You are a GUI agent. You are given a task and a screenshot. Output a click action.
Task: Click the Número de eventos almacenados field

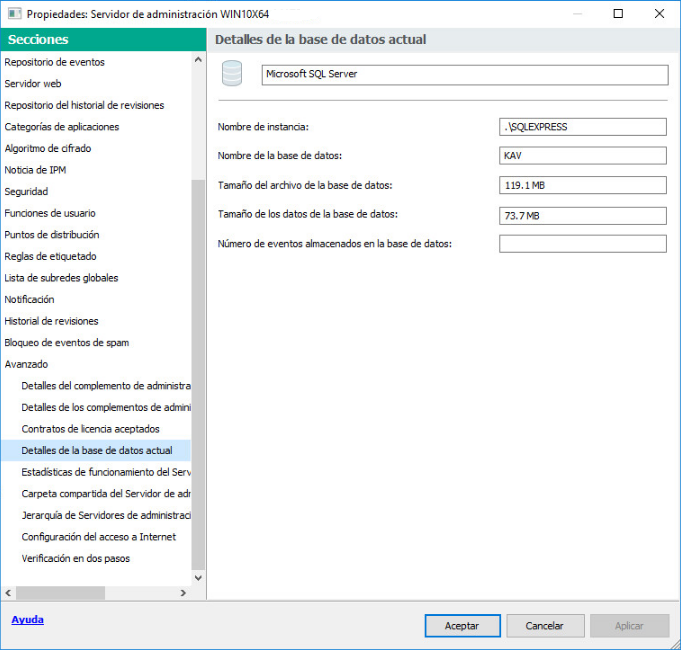pos(582,244)
